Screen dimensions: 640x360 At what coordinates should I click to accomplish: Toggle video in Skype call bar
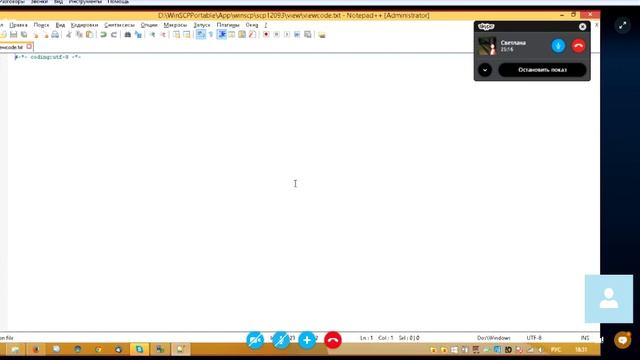(x=255, y=340)
